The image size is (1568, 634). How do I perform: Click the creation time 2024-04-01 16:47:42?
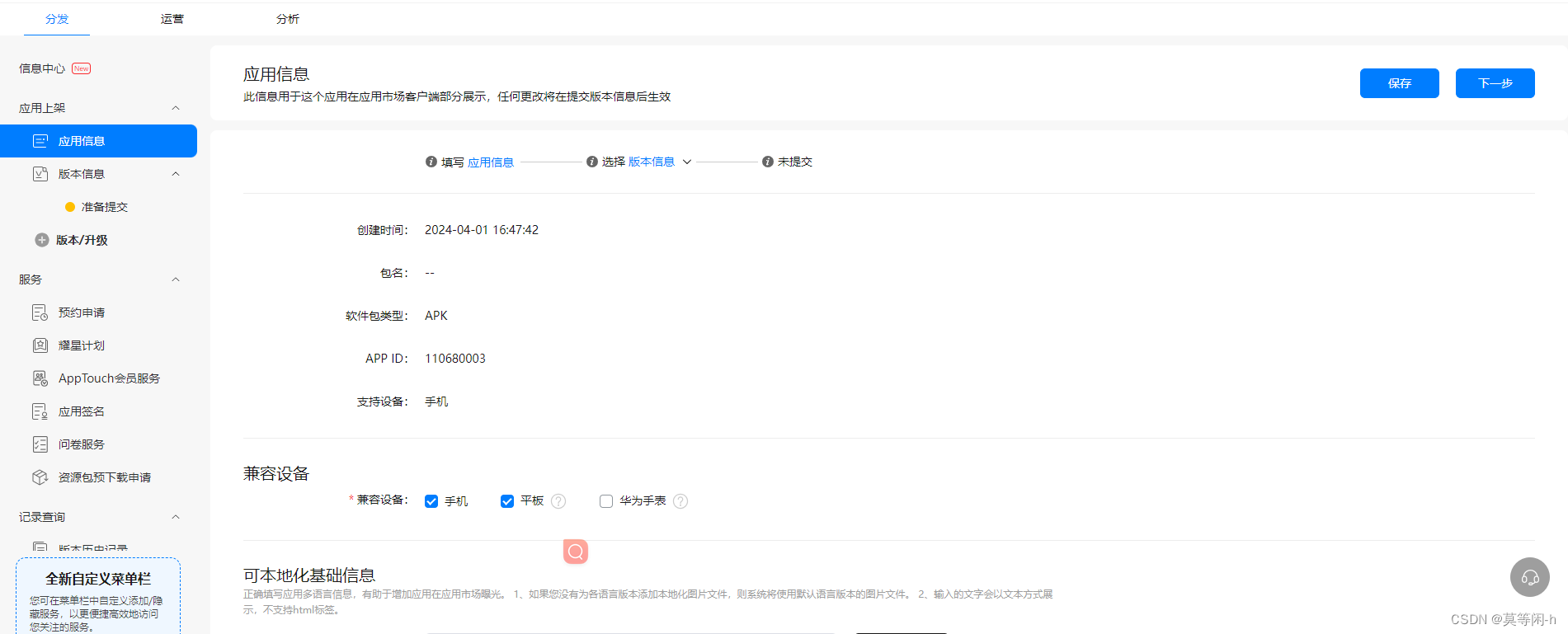click(x=482, y=230)
